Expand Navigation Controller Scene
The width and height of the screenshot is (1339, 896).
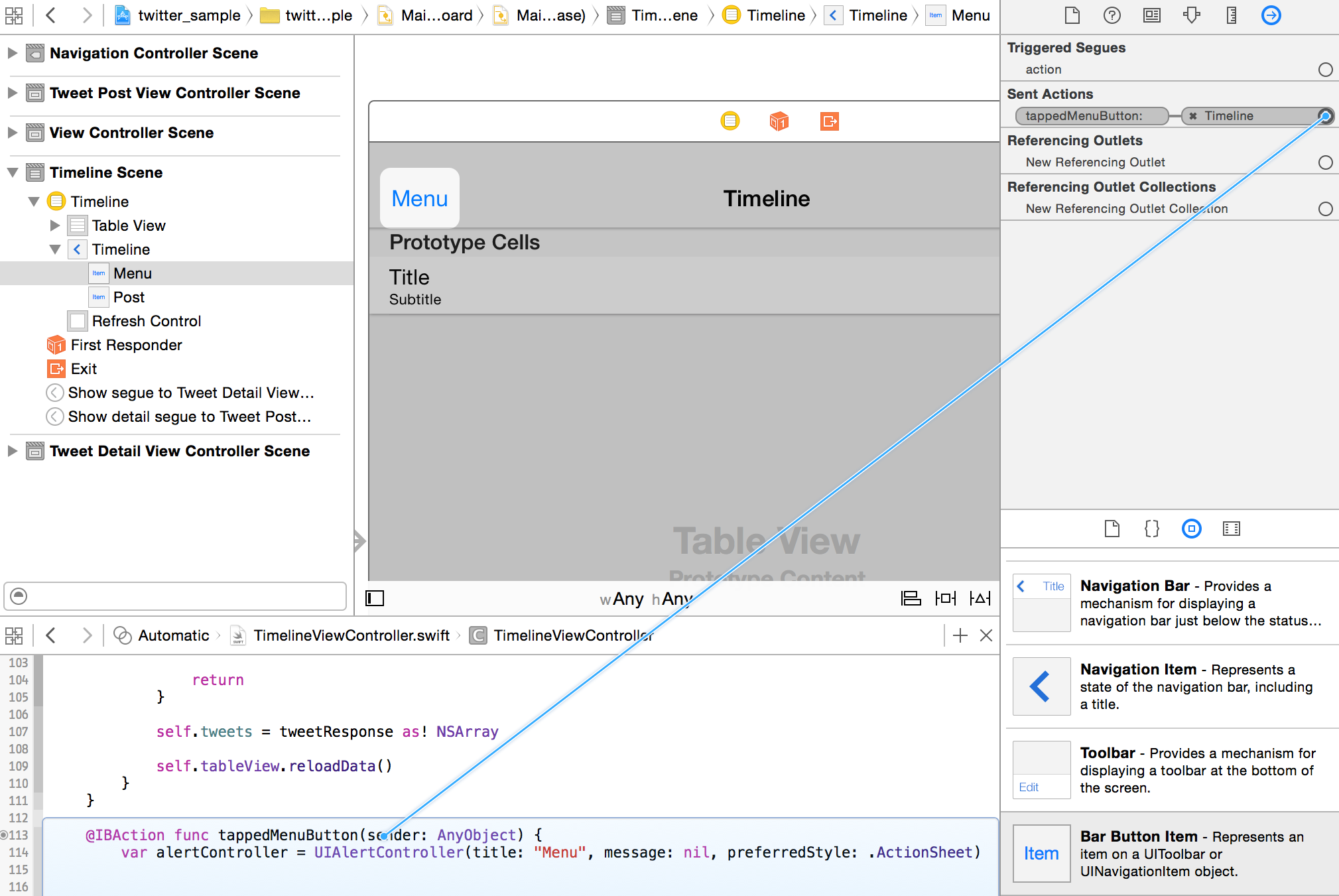(x=12, y=53)
